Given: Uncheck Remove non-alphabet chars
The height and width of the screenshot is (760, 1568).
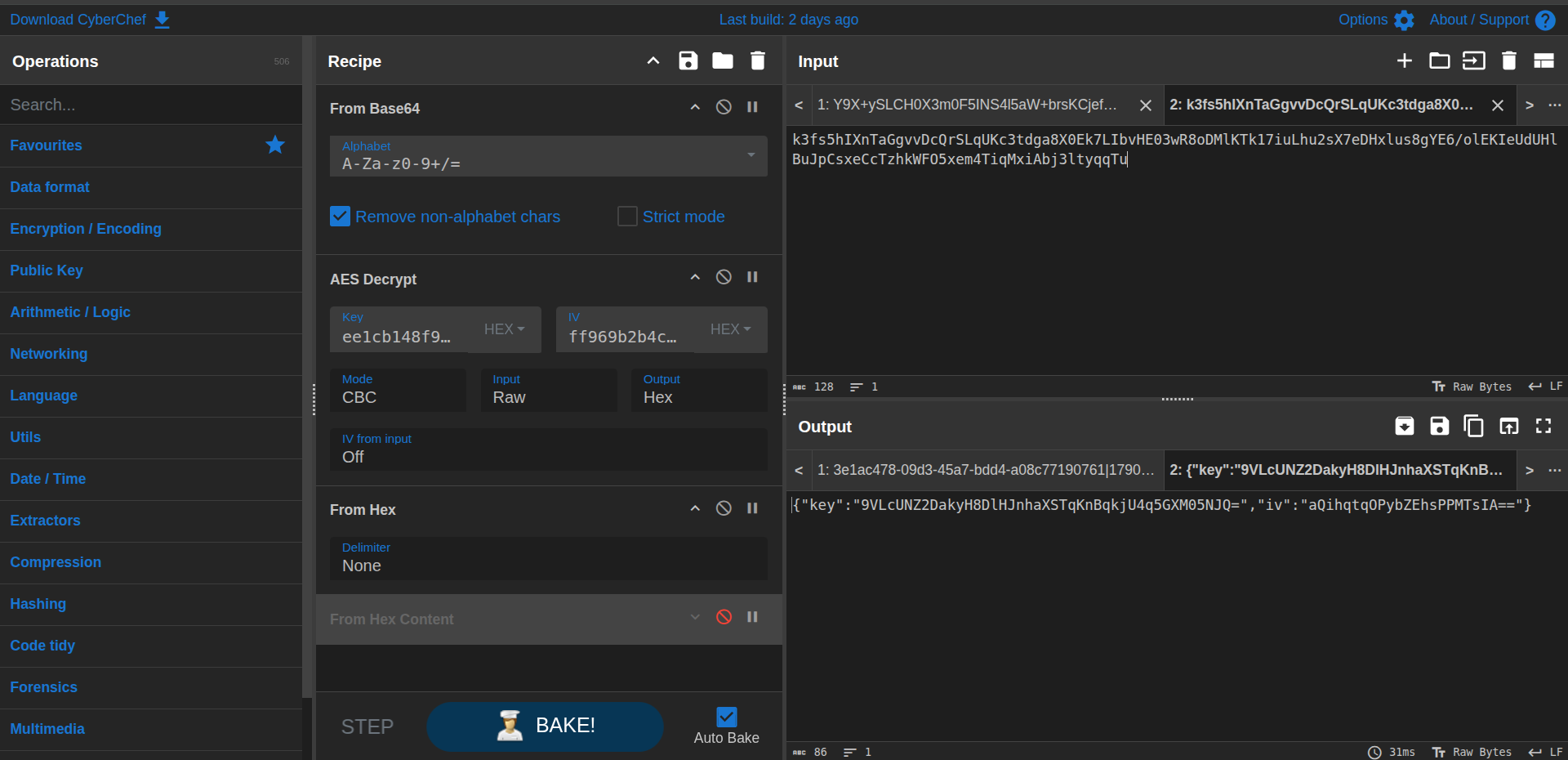Looking at the screenshot, I should 341,217.
